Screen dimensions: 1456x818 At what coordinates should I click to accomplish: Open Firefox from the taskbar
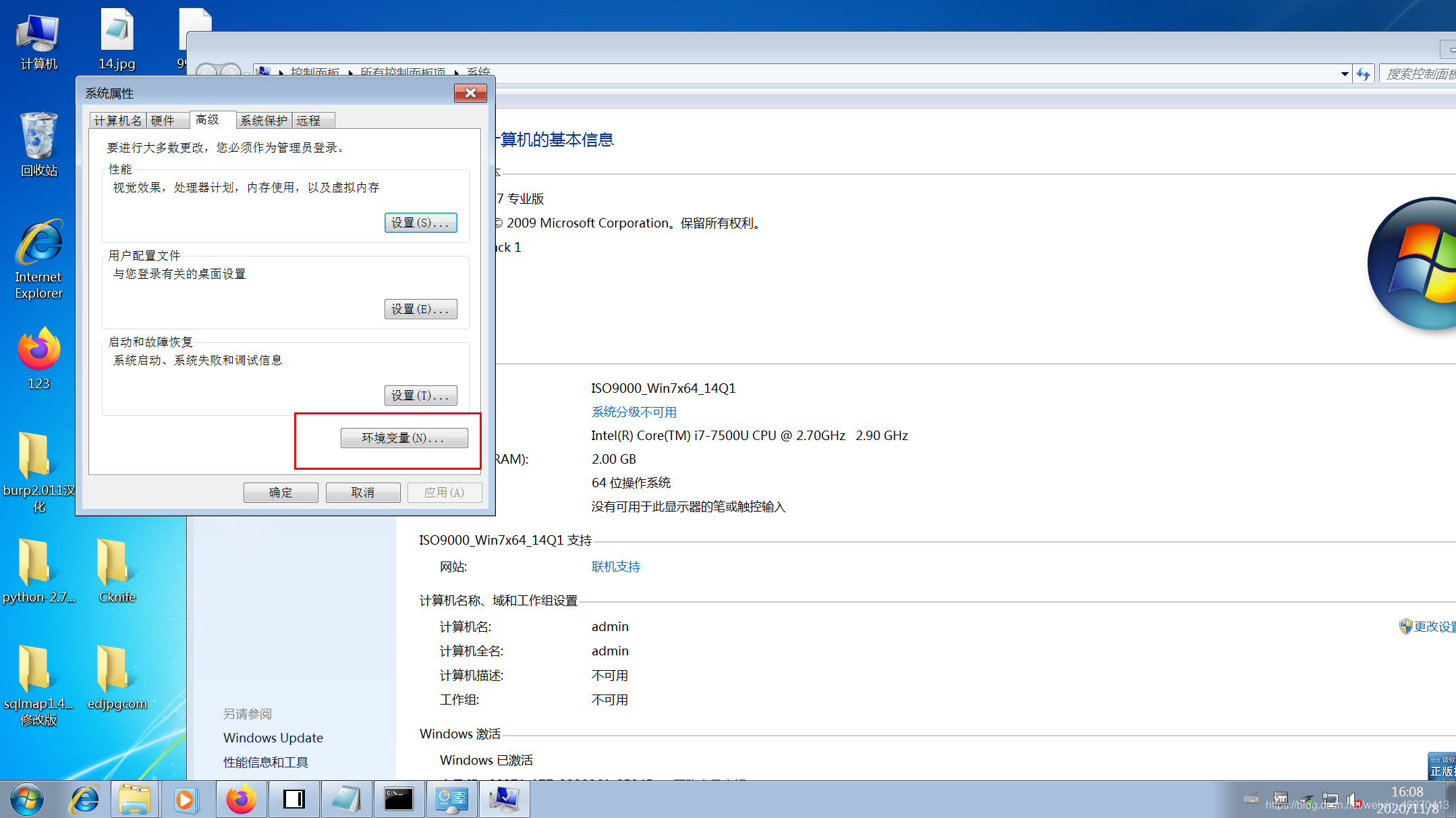click(x=241, y=800)
